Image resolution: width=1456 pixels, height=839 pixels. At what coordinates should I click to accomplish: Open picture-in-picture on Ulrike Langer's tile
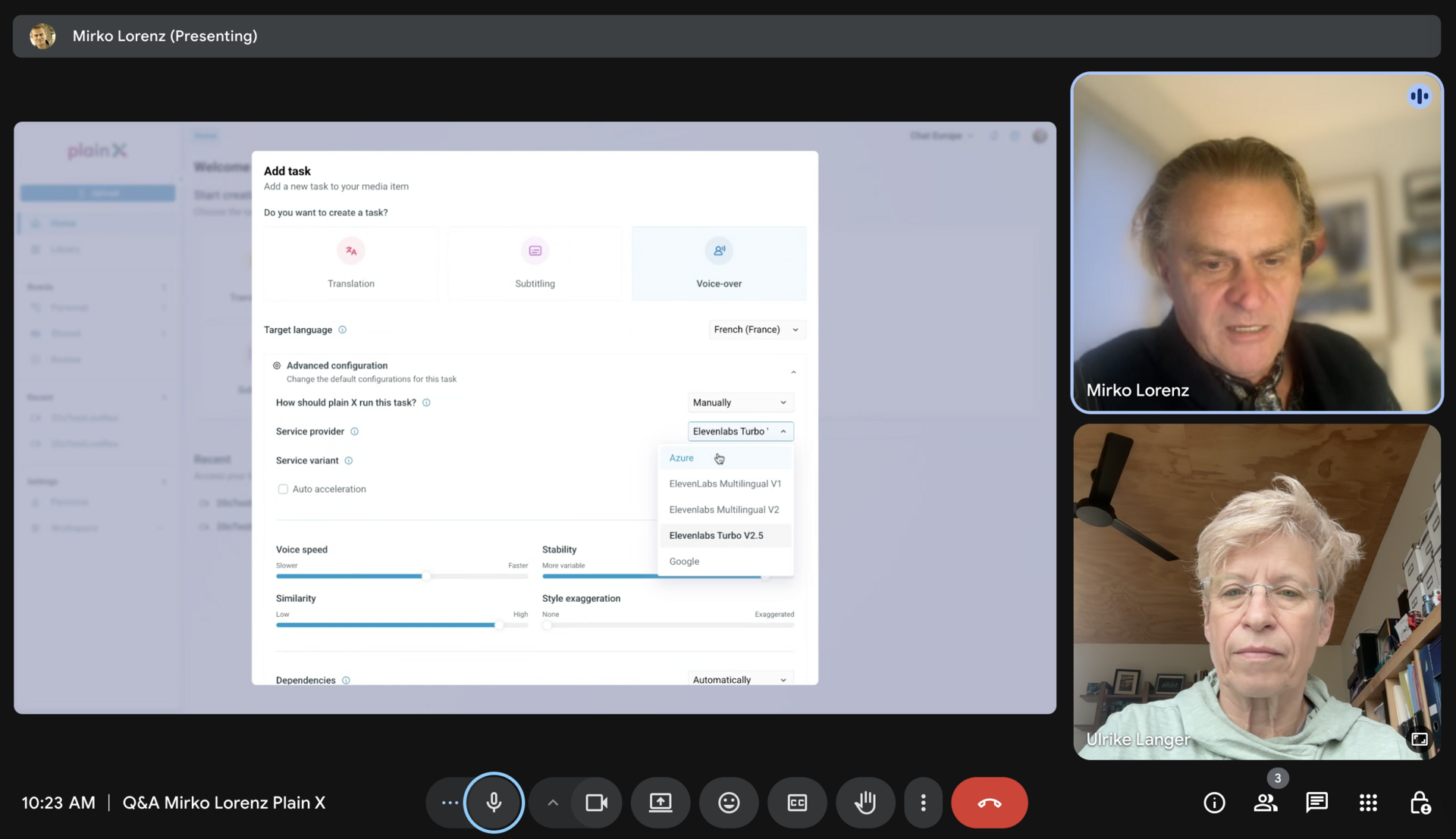pos(1418,739)
